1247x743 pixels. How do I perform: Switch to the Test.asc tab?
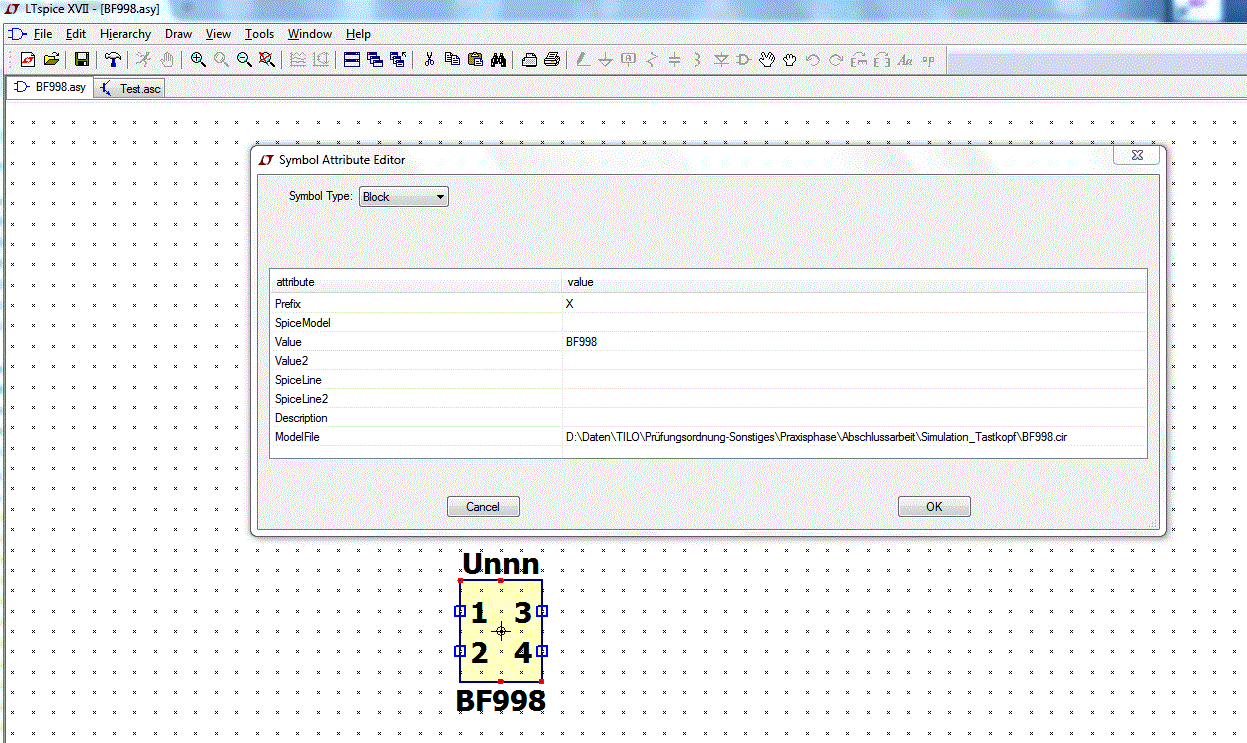click(x=130, y=89)
